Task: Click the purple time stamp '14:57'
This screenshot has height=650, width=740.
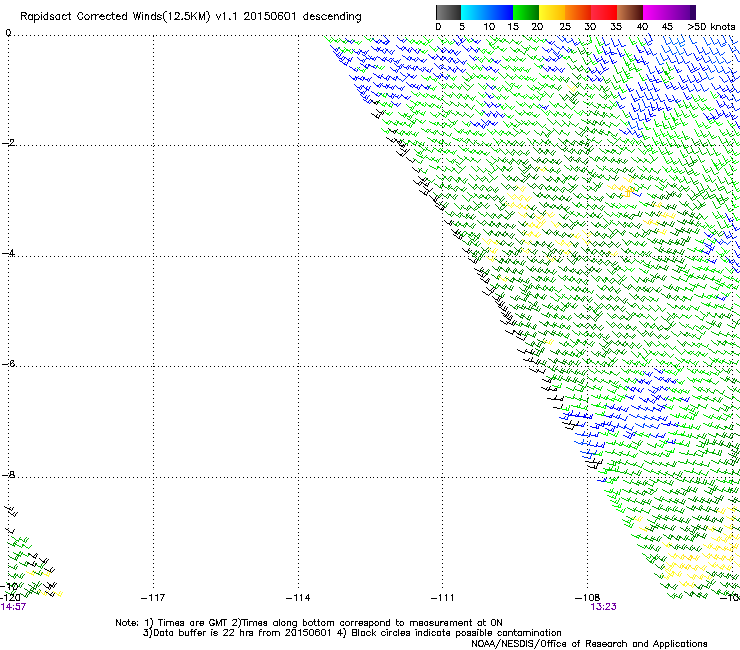Action: [x=13, y=607]
